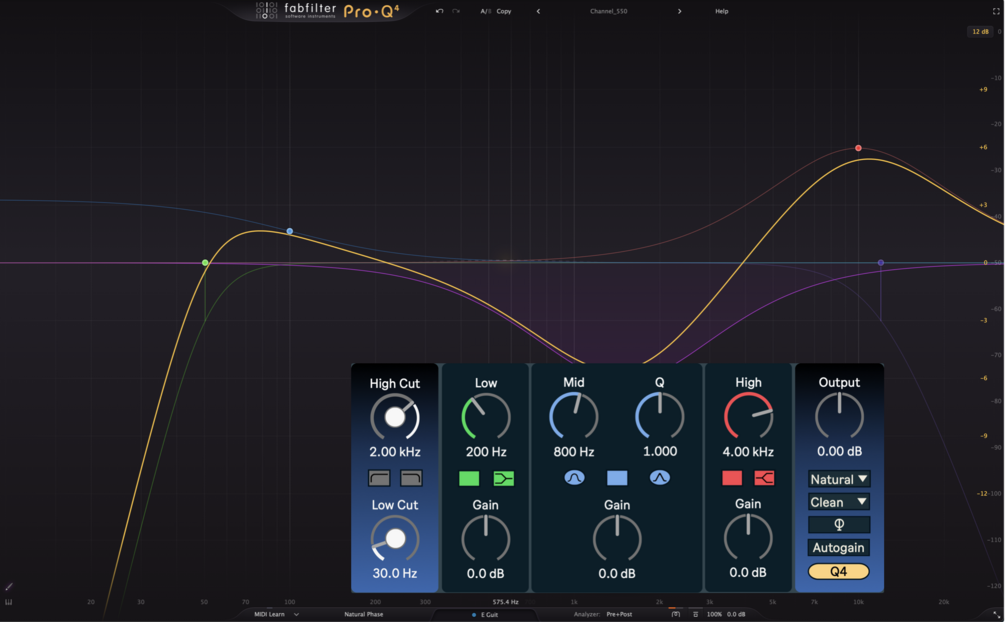
Task: Adjust the Q knob
Action: click(x=660, y=417)
